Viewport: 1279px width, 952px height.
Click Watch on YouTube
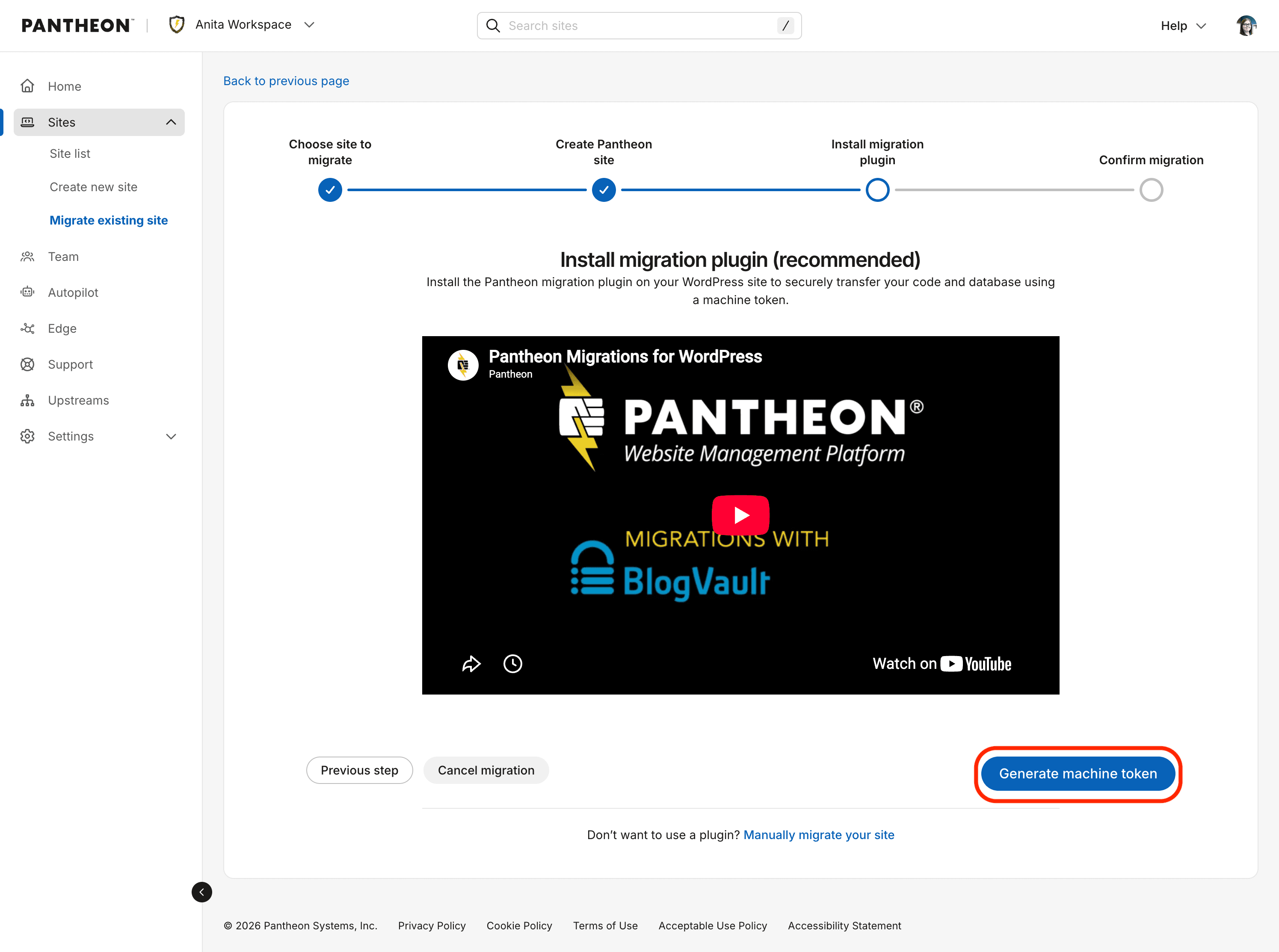point(942,664)
